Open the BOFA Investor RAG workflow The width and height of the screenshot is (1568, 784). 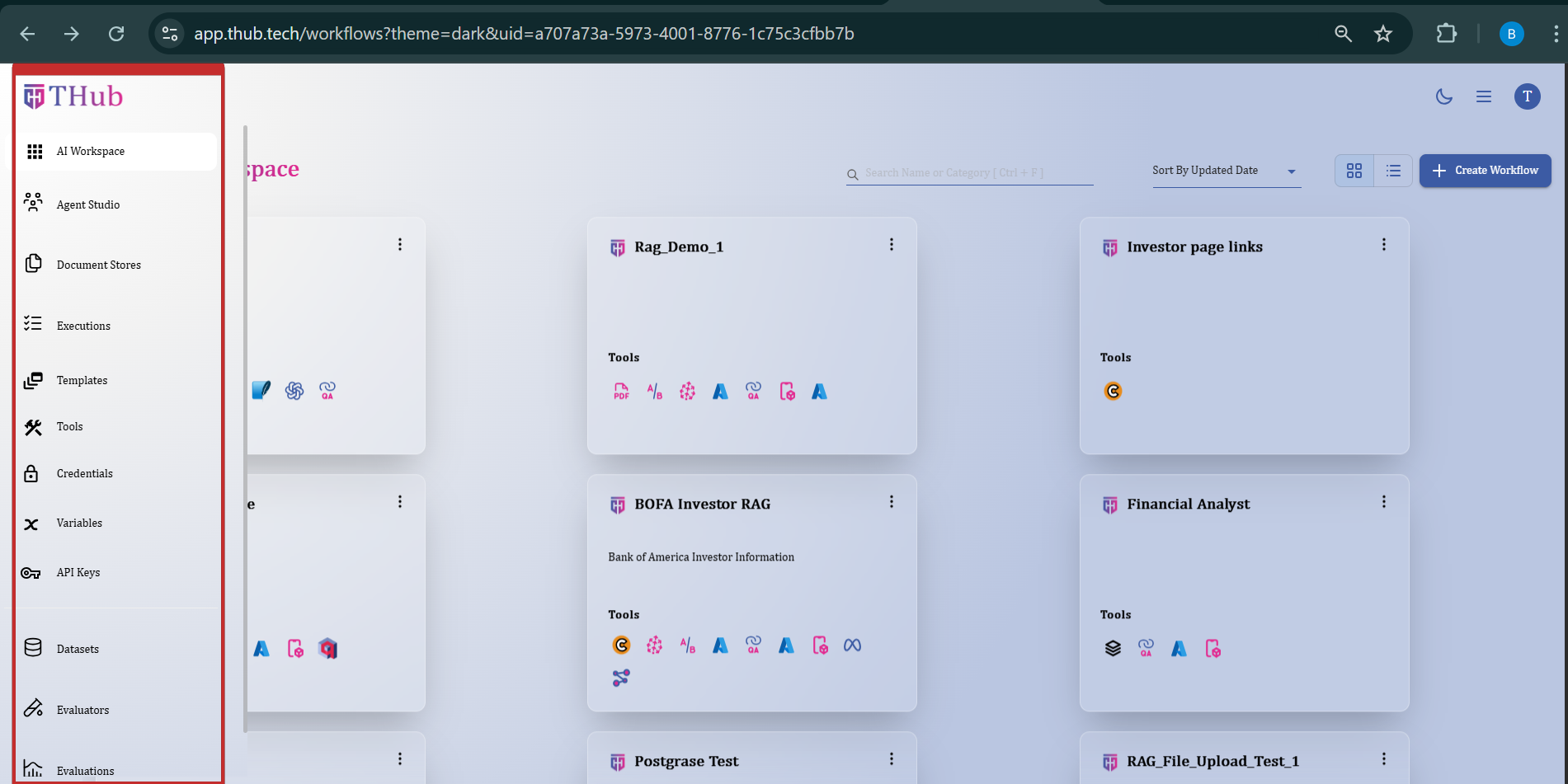point(702,505)
